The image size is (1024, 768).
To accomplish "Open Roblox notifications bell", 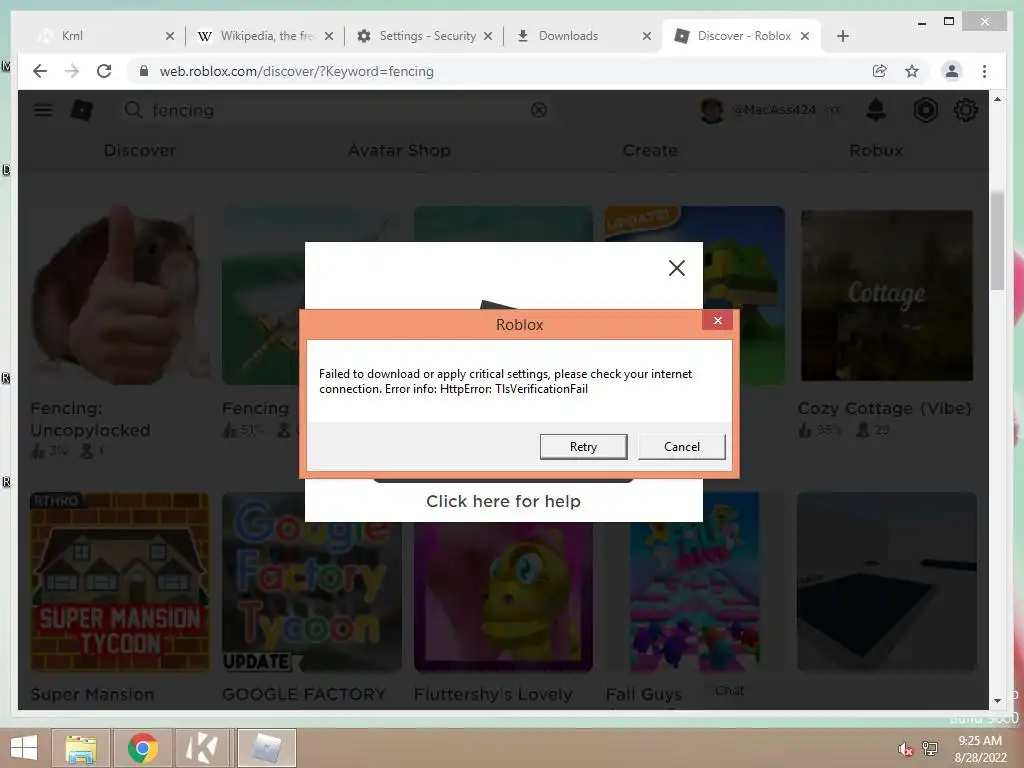I will point(876,110).
